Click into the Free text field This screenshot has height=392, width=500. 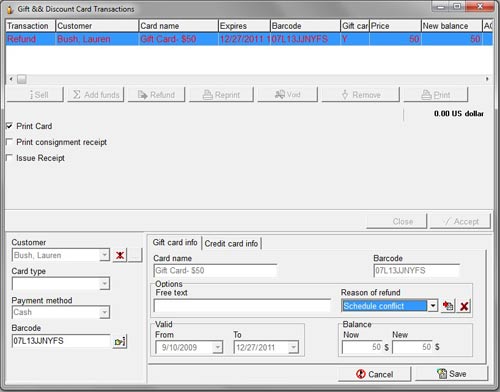[x=242, y=305]
